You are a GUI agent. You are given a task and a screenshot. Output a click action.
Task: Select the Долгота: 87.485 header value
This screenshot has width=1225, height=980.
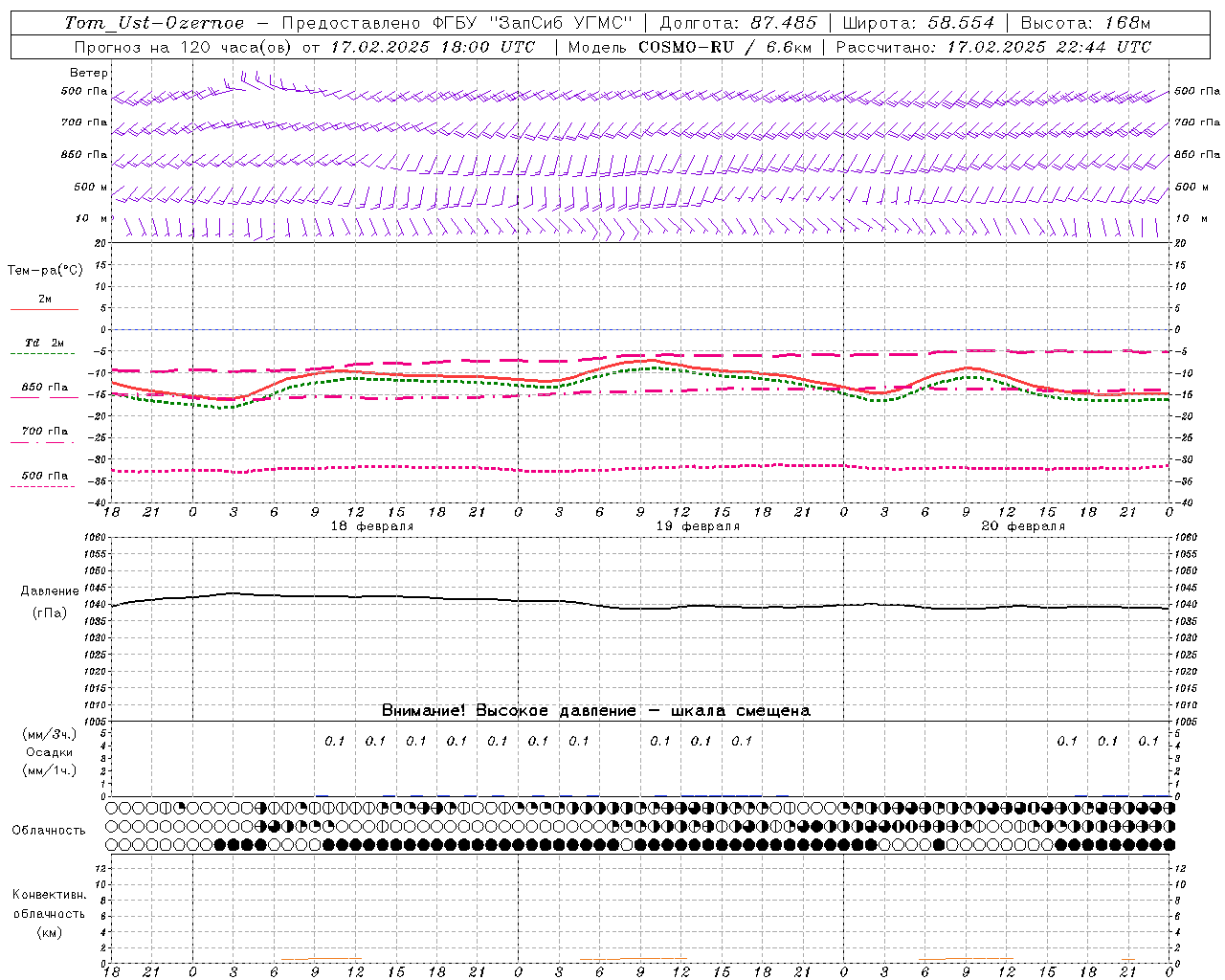(739, 23)
